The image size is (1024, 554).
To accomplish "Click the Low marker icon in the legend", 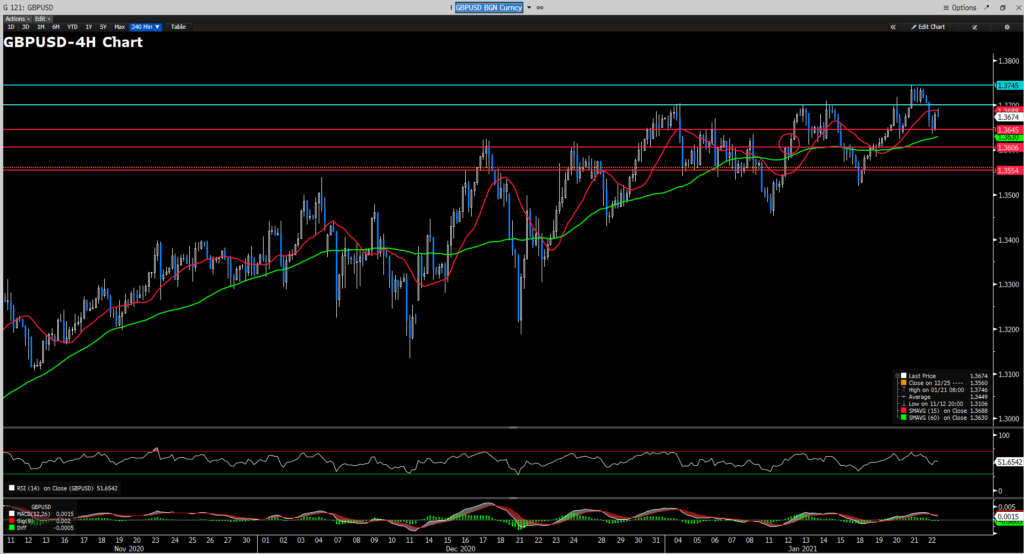I will coord(904,404).
